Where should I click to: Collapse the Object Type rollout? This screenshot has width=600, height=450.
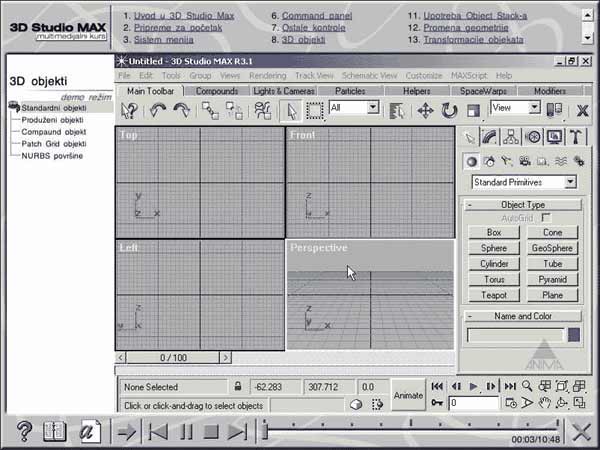pos(523,205)
